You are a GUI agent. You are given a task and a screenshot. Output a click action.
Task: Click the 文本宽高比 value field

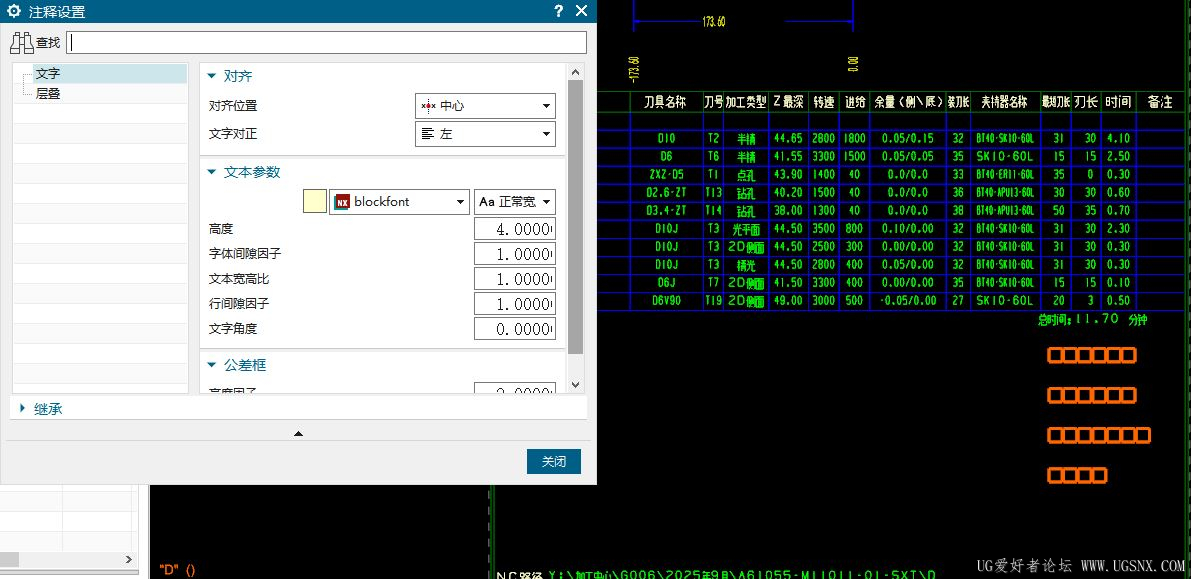pyautogui.click(x=515, y=279)
